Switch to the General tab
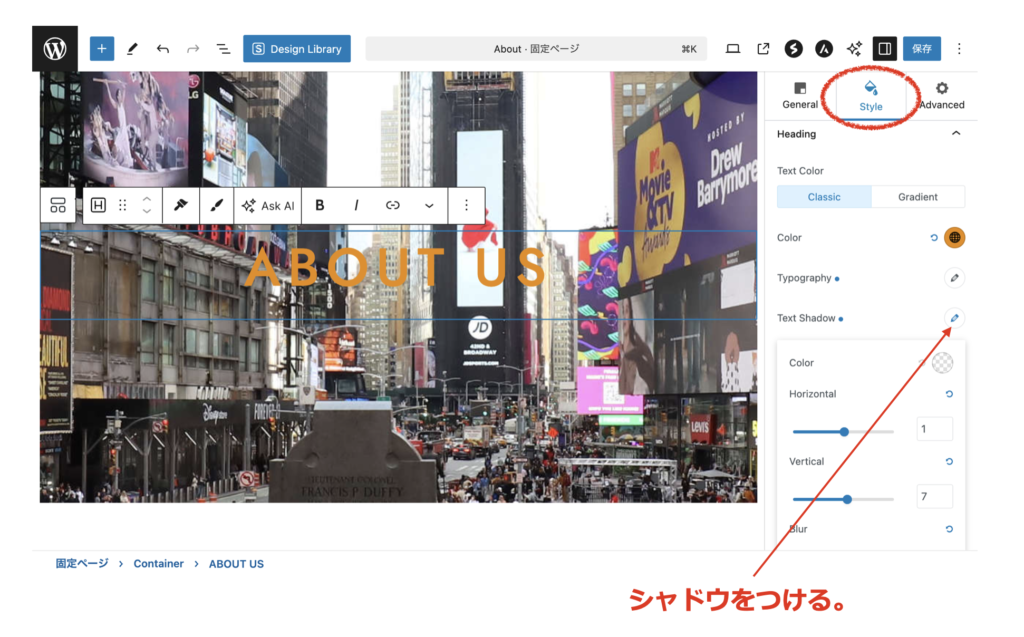Image resolution: width=1024 pixels, height=637 pixels. pyautogui.click(x=800, y=95)
